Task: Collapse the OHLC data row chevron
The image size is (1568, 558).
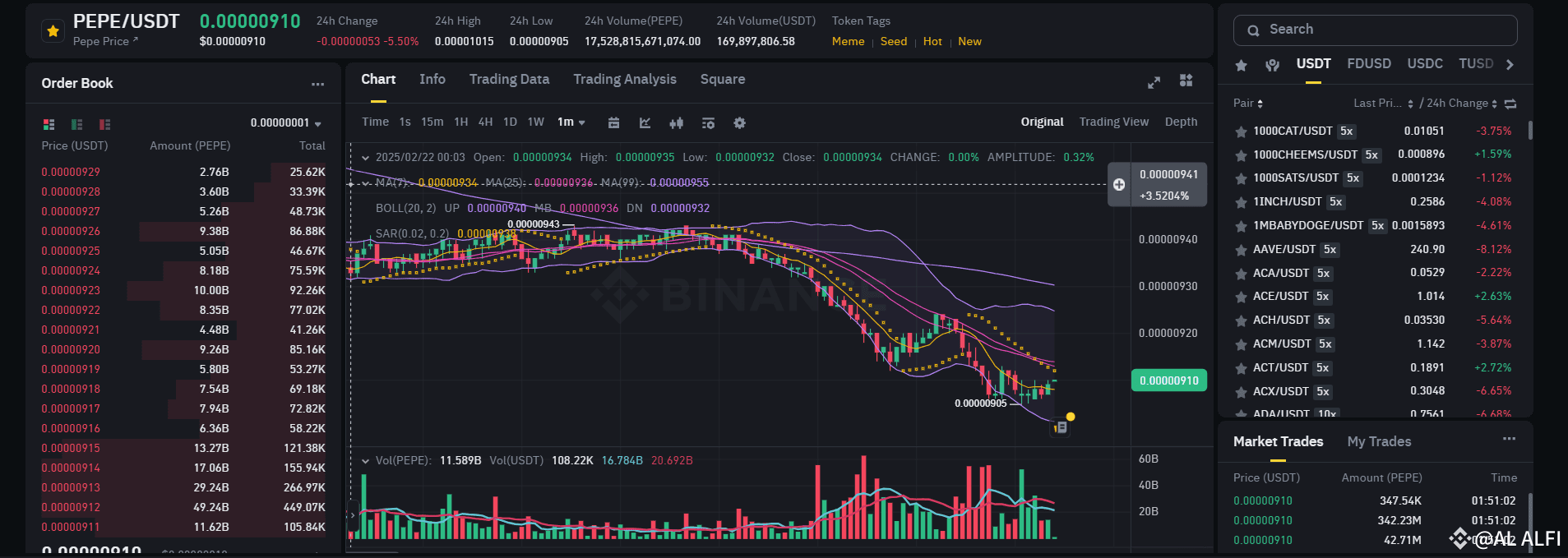Action: (x=365, y=157)
